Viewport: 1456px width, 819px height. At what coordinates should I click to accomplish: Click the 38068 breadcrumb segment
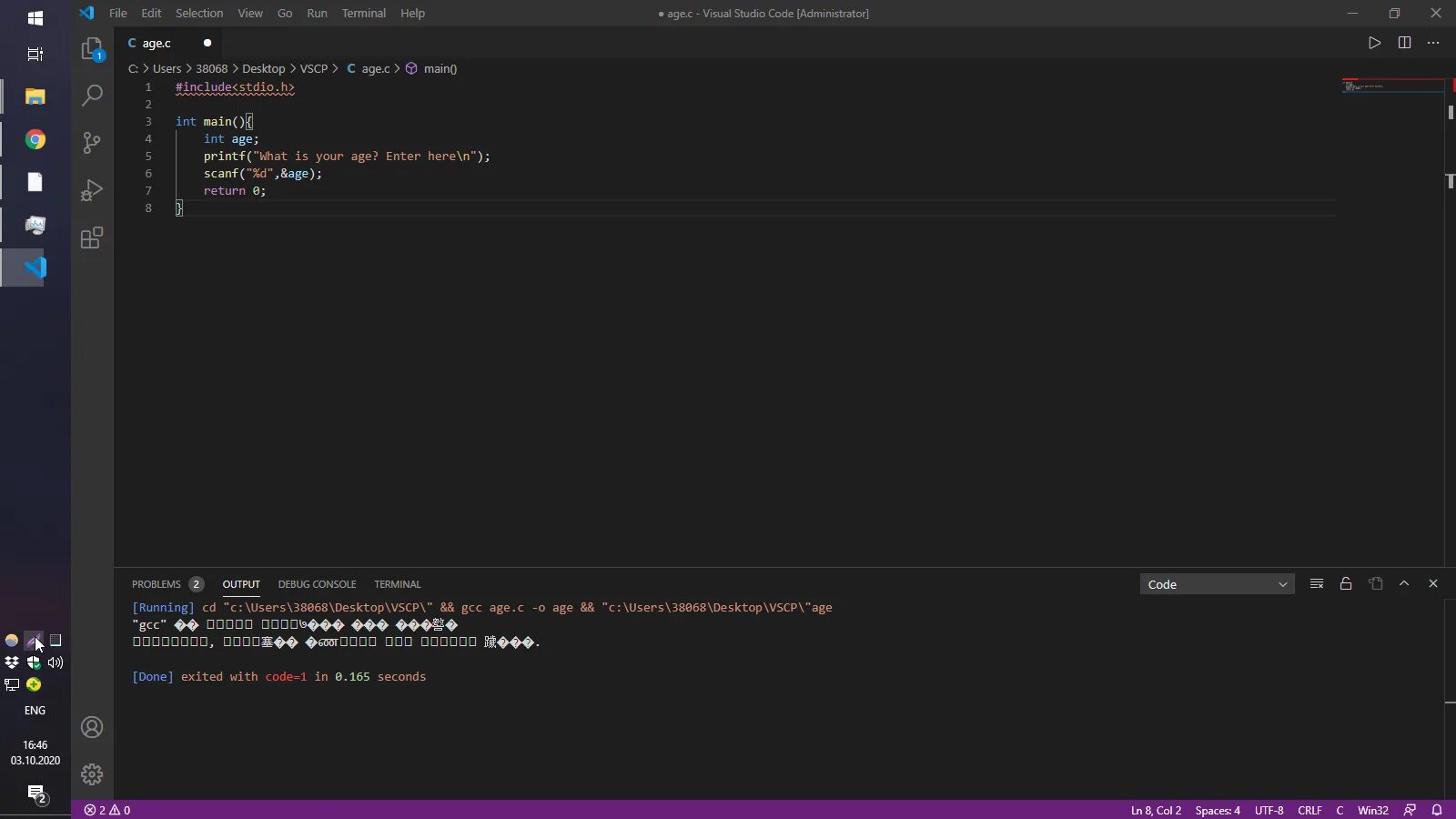coord(212,69)
